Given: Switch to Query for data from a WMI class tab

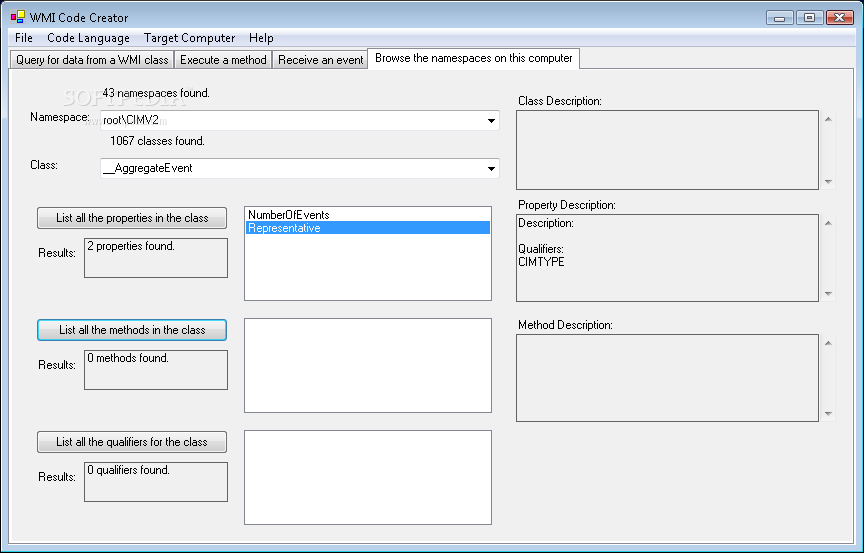Looking at the screenshot, I should (x=92, y=59).
